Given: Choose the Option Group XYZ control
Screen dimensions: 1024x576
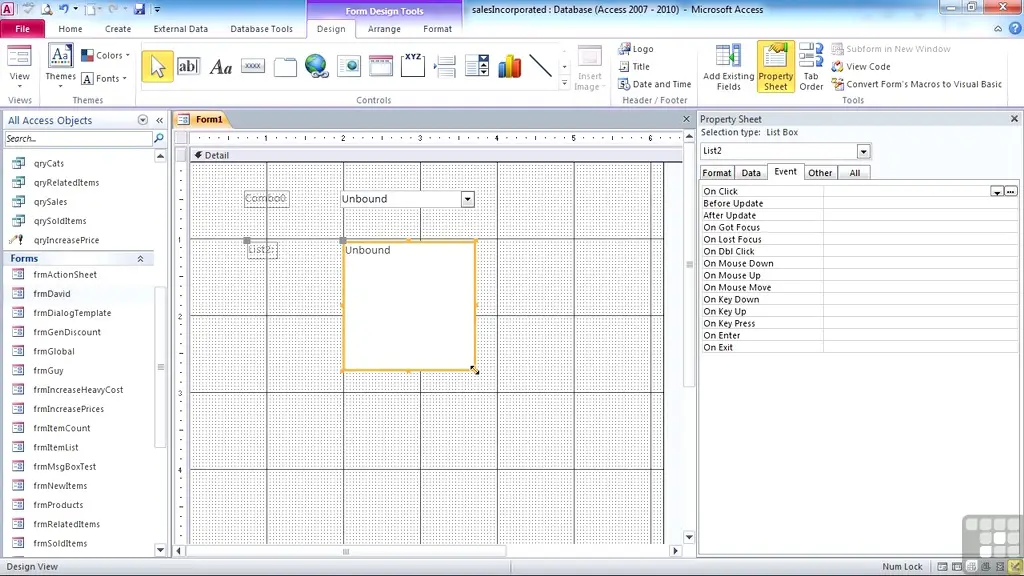Looking at the screenshot, I should 413,67.
